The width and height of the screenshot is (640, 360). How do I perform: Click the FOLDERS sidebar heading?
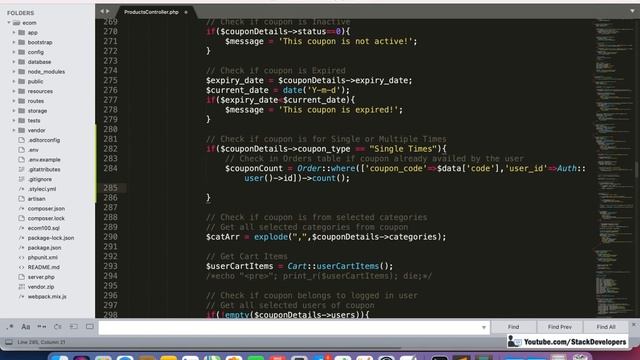pyautogui.click(x=20, y=13)
